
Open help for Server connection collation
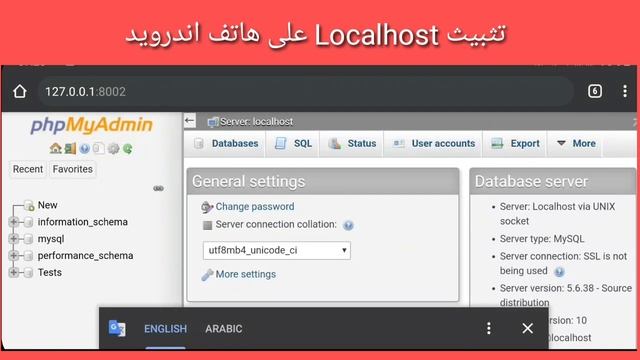[x=348, y=225]
